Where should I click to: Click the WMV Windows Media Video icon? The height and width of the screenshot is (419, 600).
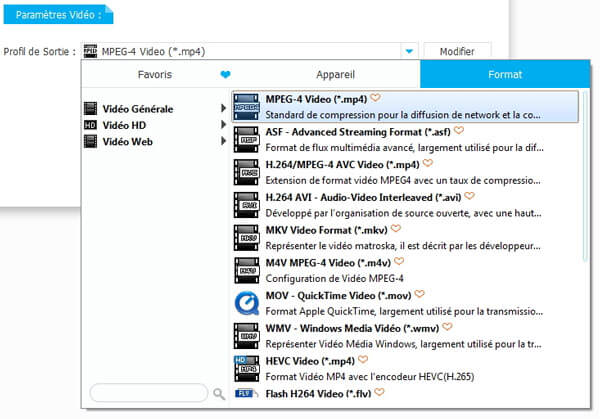tap(247, 334)
